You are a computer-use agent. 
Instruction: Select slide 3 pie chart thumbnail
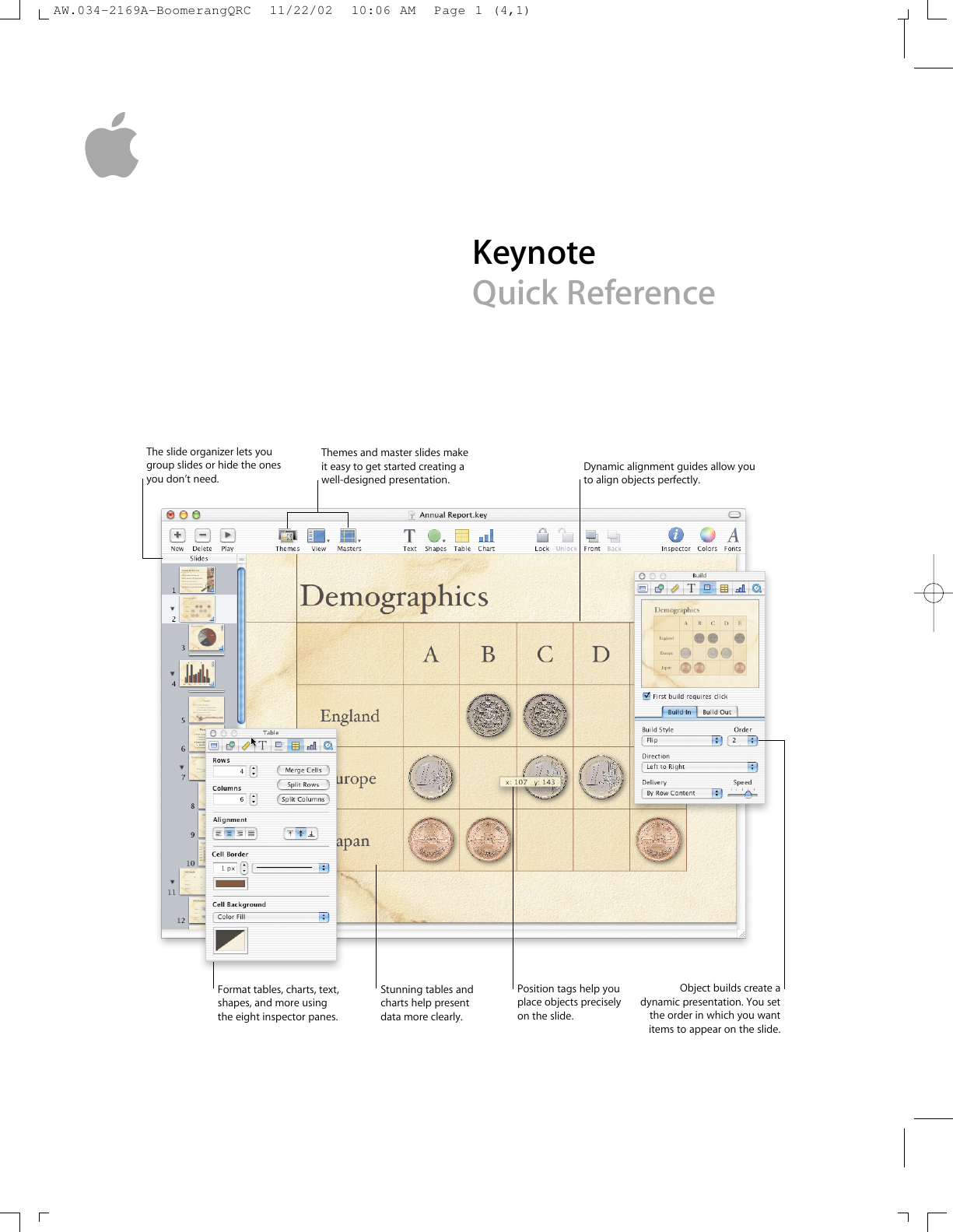tap(206, 637)
